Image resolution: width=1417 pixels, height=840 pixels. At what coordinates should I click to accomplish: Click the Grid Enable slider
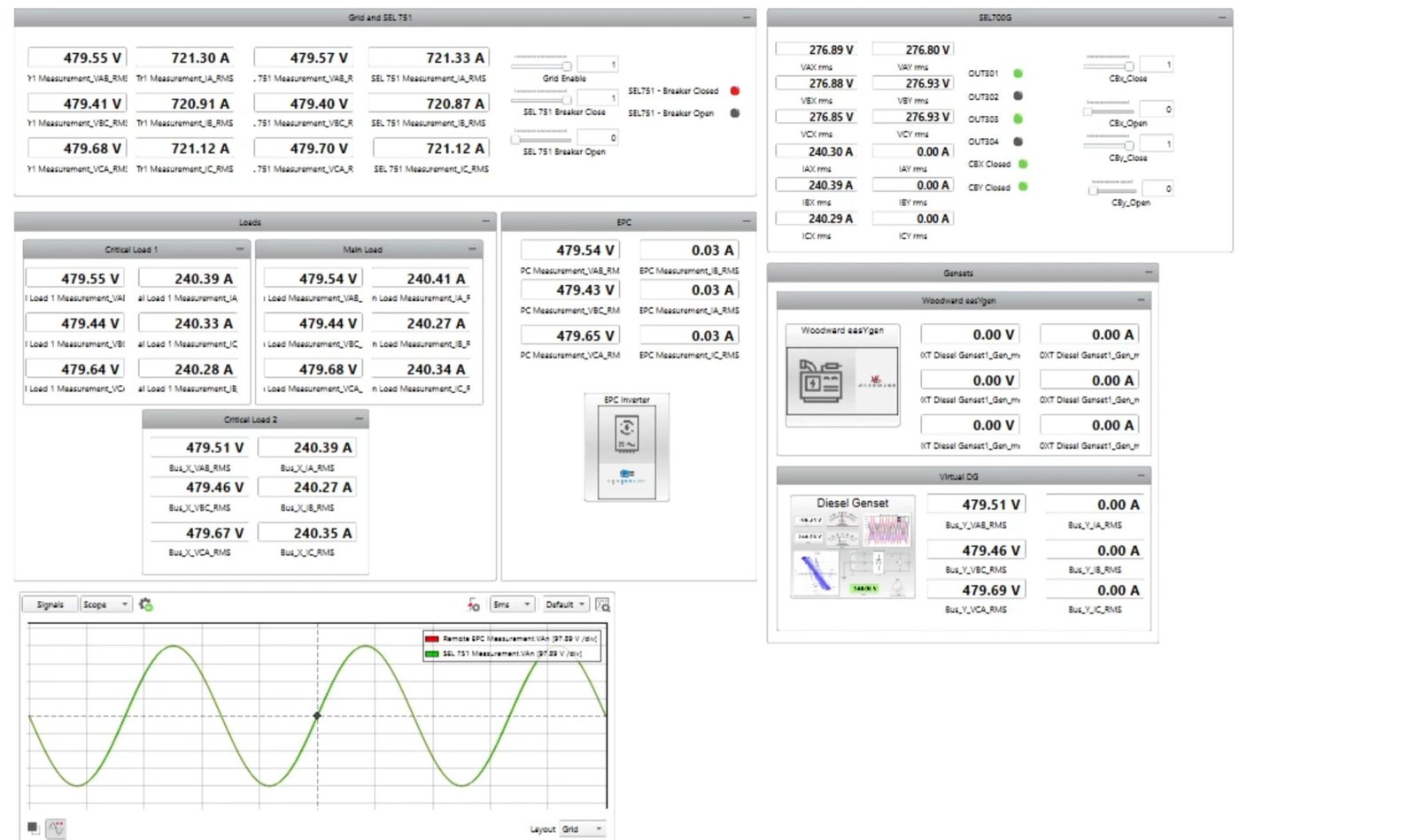pos(542,66)
